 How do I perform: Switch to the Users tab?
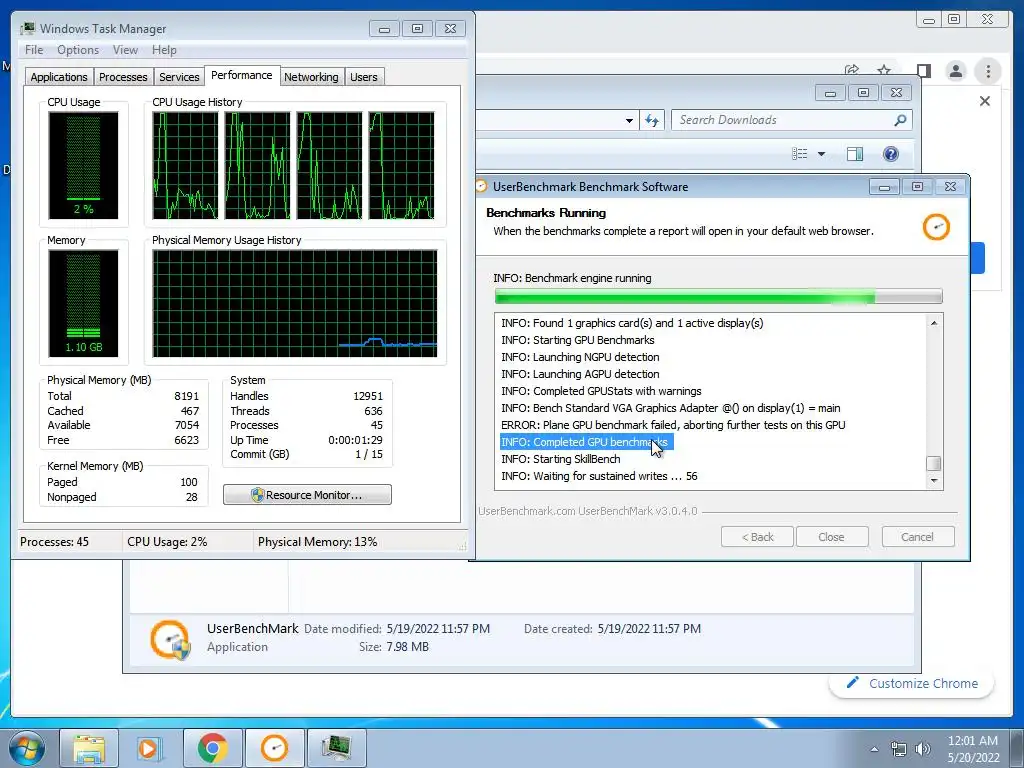tap(364, 77)
